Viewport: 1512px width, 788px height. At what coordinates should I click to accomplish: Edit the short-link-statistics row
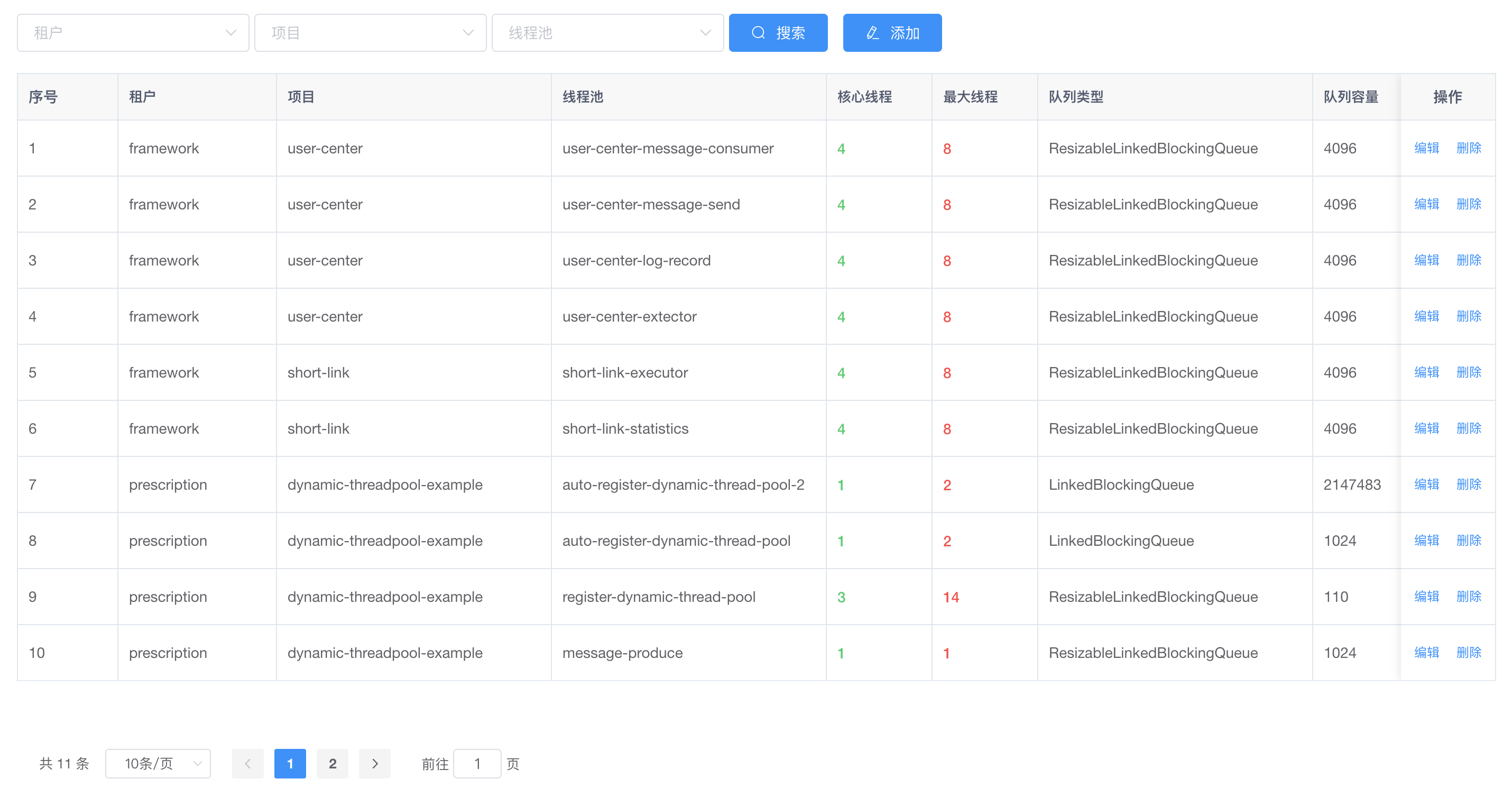(1426, 429)
